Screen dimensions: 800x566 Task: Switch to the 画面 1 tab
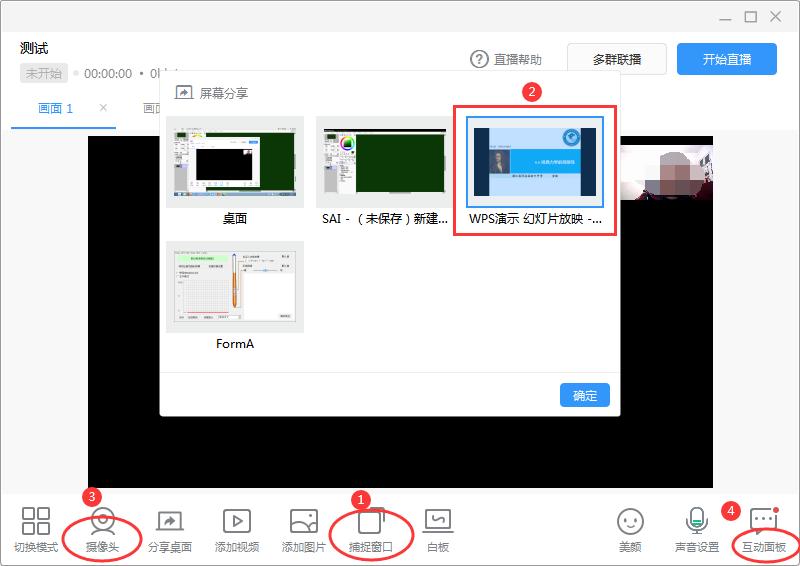pos(56,108)
